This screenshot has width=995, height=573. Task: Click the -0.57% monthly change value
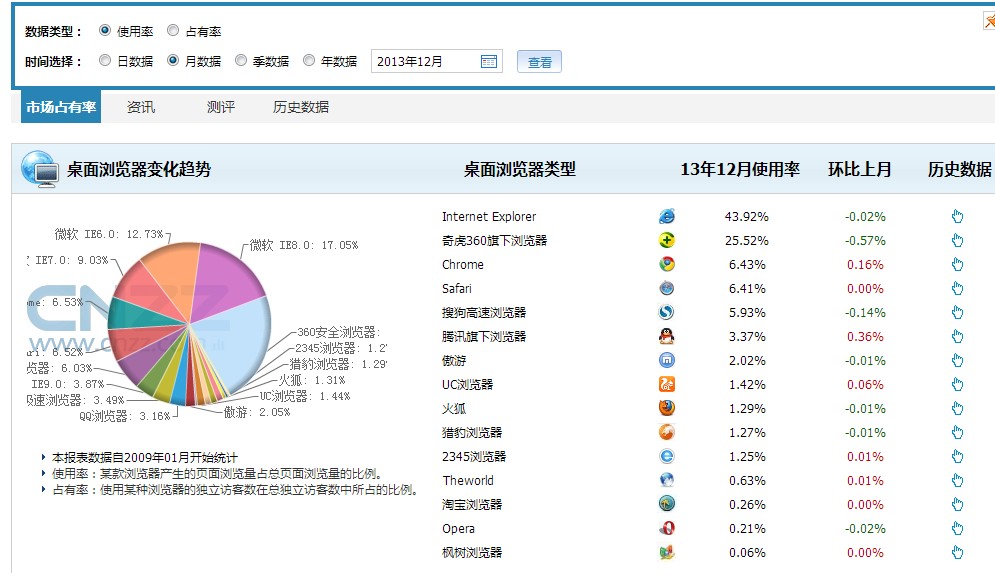pyautogui.click(x=865, y=240)
